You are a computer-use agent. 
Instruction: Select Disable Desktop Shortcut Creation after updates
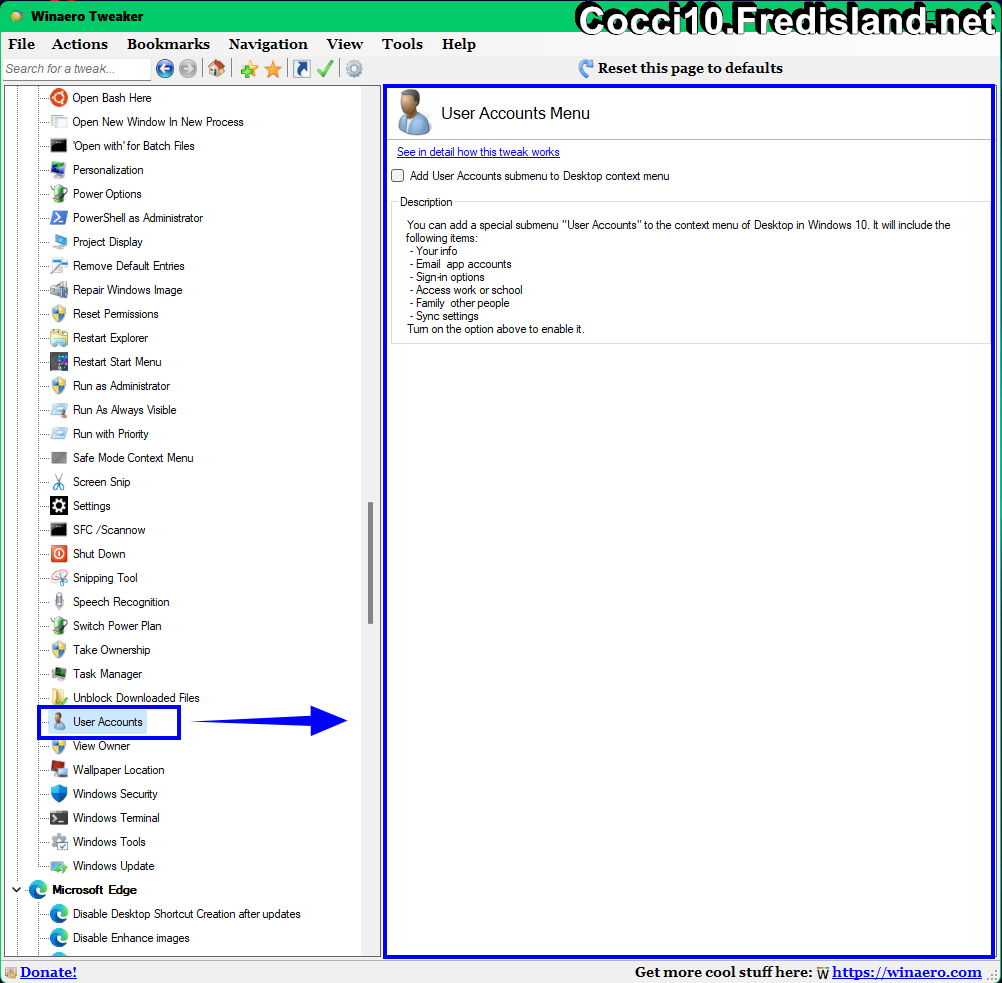click(187, 914)
